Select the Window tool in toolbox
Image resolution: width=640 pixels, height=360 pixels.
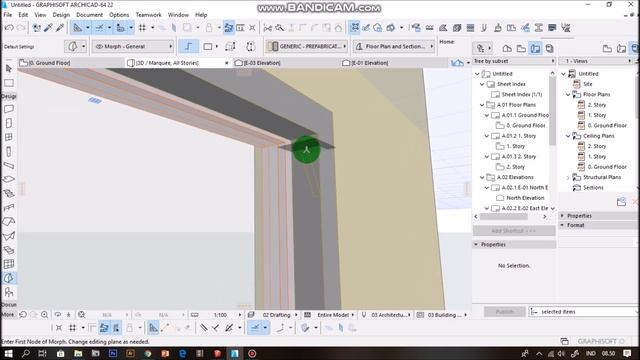pos(9,137)
